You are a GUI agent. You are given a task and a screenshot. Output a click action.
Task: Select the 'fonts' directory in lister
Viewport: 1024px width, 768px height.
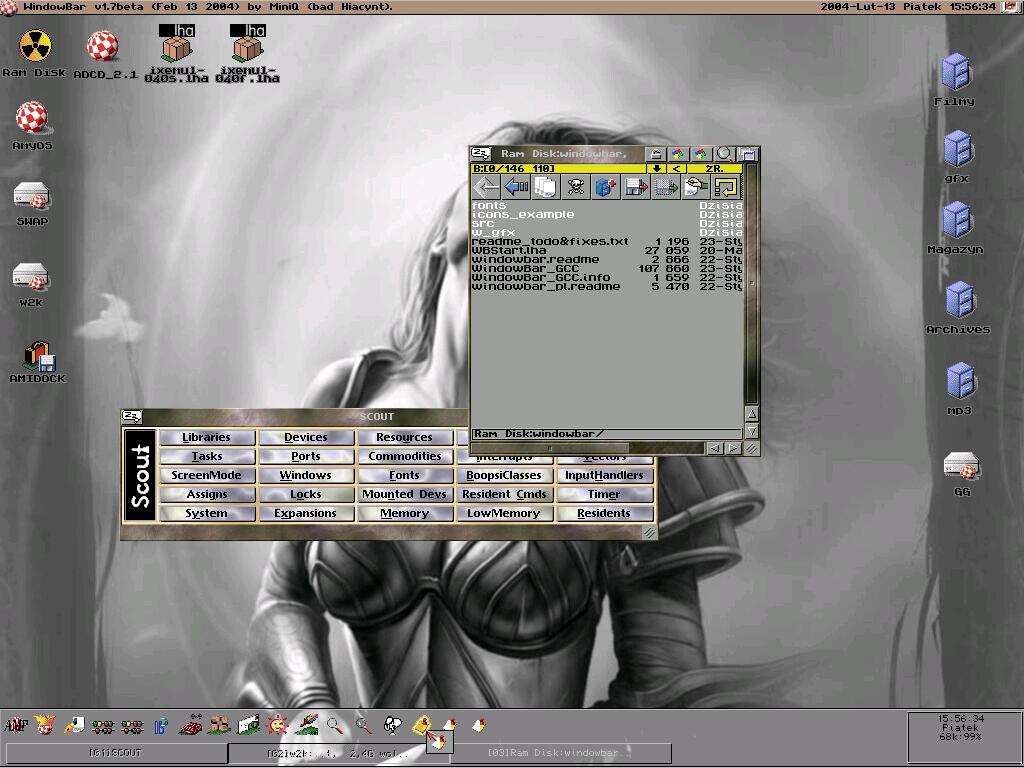(x=607, y=205)
